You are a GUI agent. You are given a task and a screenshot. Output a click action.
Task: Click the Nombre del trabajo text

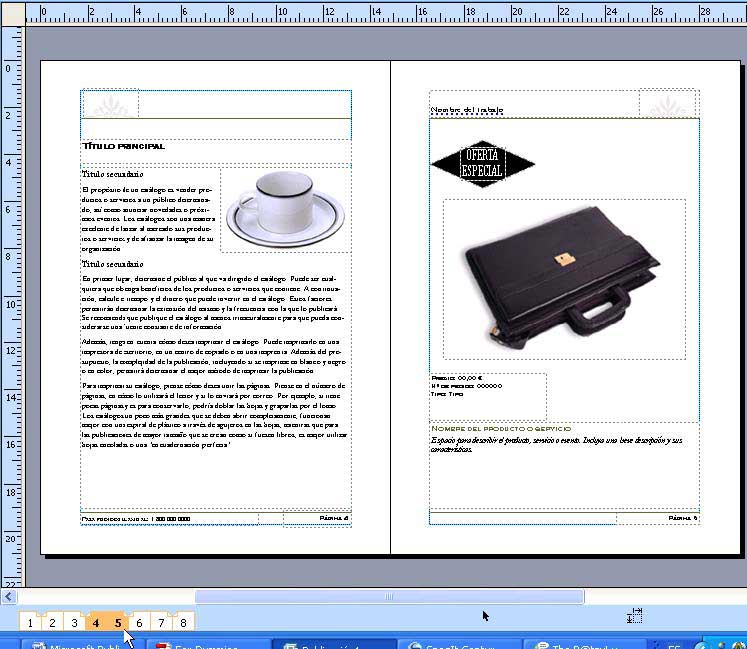467,110
